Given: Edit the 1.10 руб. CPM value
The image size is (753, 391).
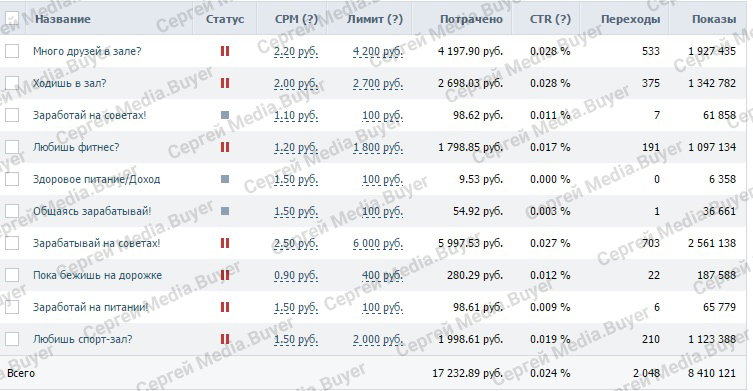Looking at the screenshot, I should [296, 116].
